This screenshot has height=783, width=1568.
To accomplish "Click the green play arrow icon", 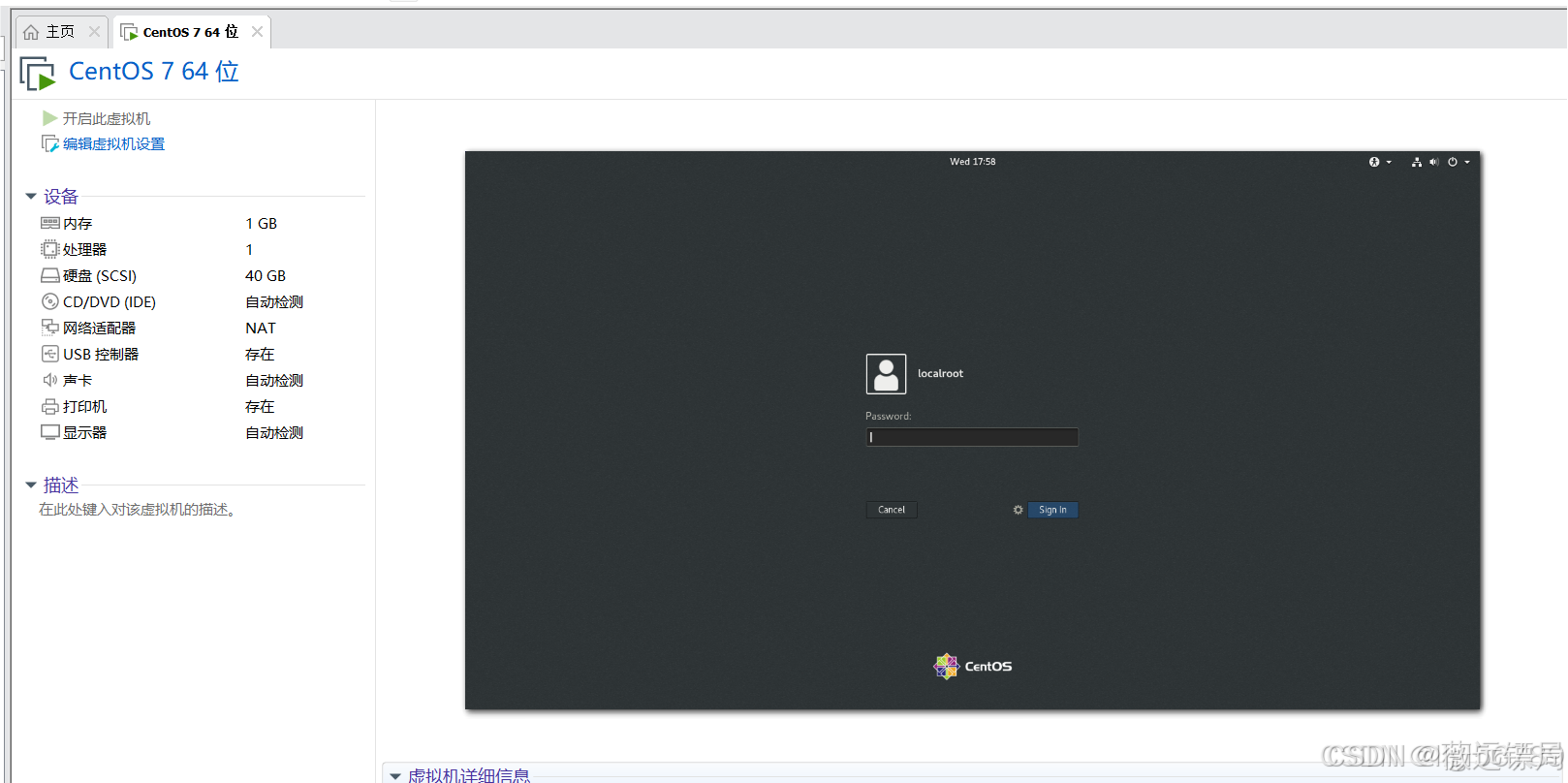I will click(49, 118).
